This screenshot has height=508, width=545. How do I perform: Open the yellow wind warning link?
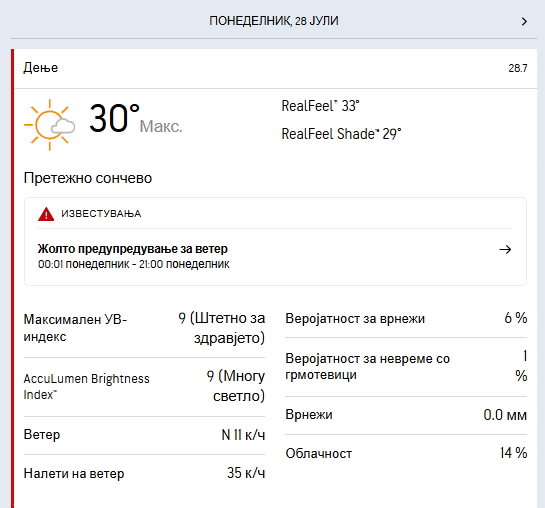(133, 249)
